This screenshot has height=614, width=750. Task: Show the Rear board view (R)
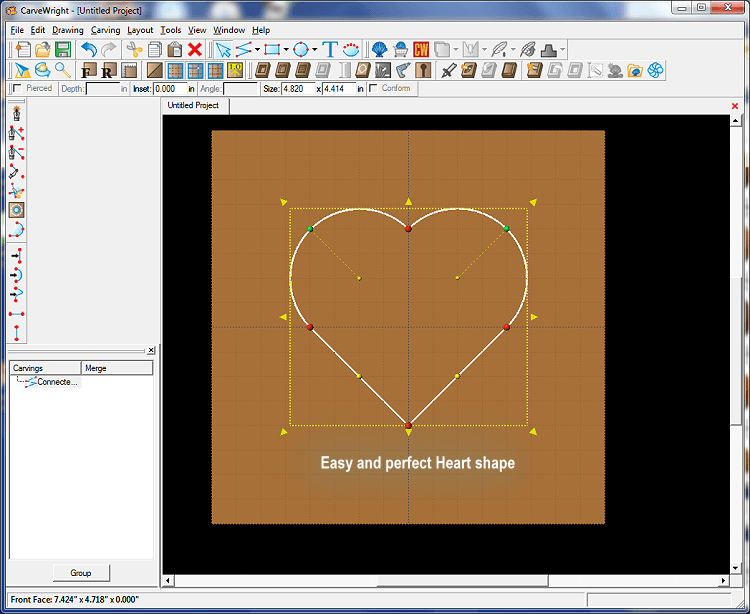(x=109, y=70)
